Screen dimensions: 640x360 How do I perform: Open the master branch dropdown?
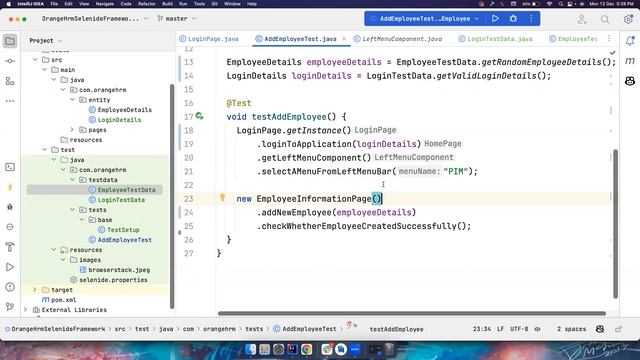pos(176,19)
